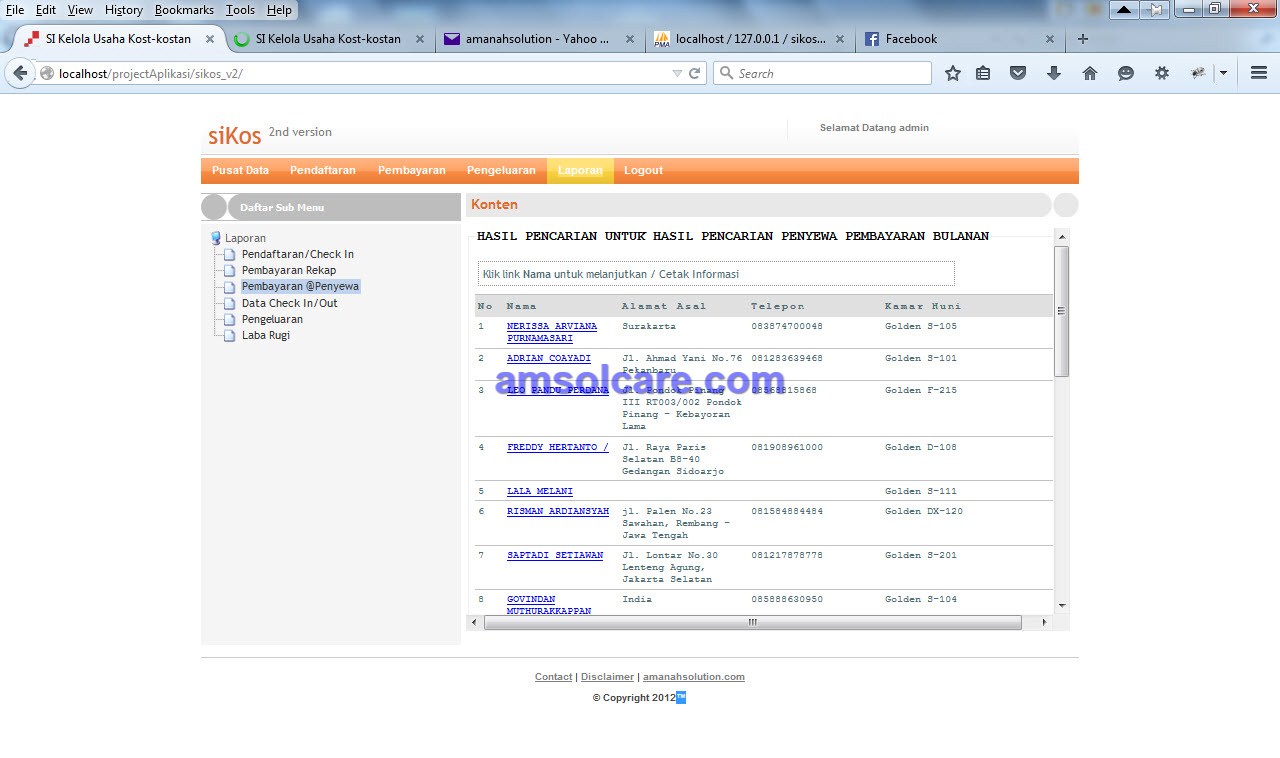Screen dimensions: 1280x758
Task: Click the Disclaimer footer link
Action: tap(607, 677)
